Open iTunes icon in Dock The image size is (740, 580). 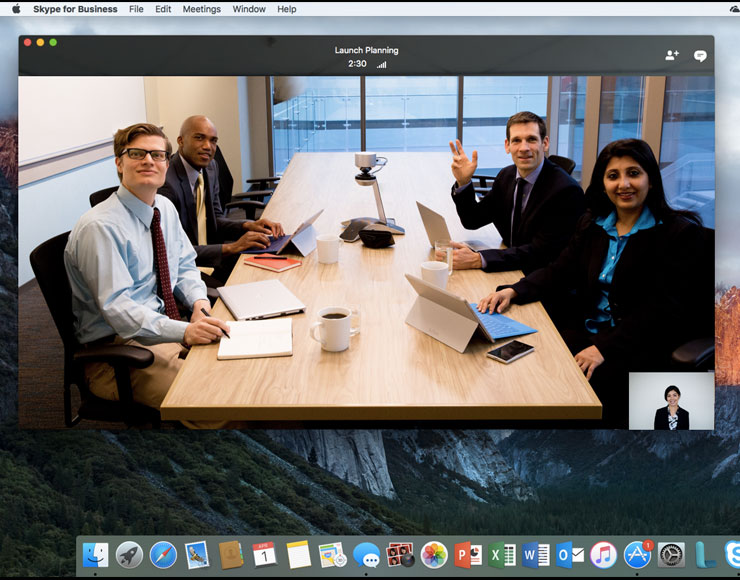click(x=604, y=555)
